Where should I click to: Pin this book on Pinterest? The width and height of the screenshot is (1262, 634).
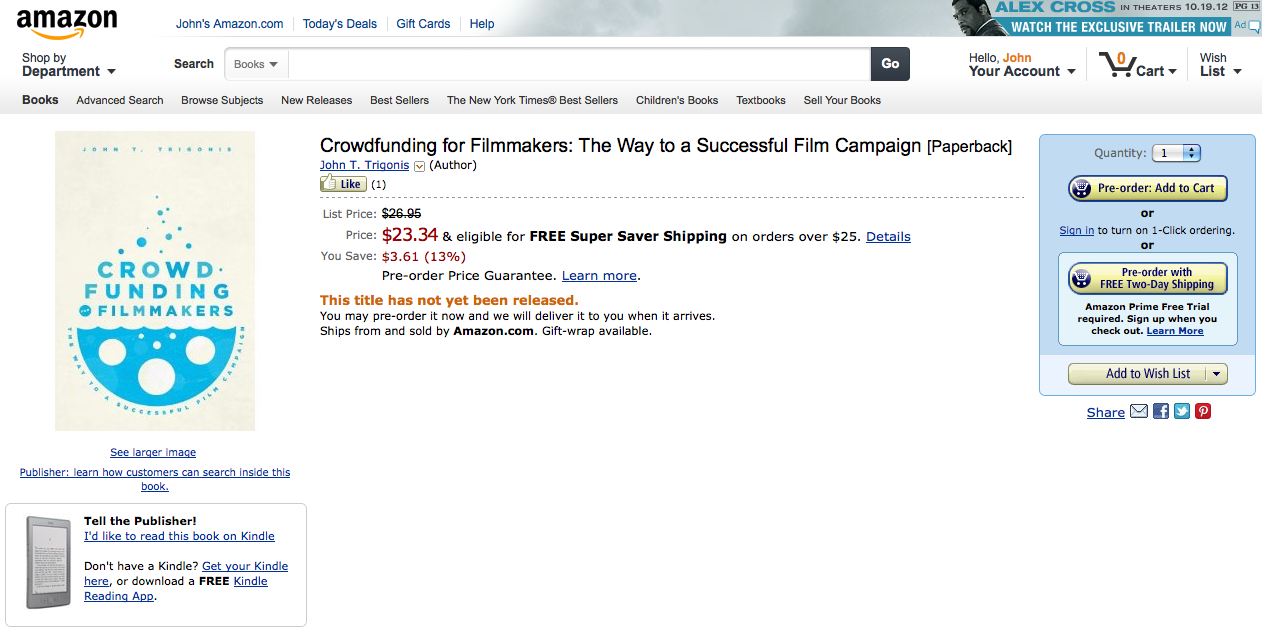1203,411
